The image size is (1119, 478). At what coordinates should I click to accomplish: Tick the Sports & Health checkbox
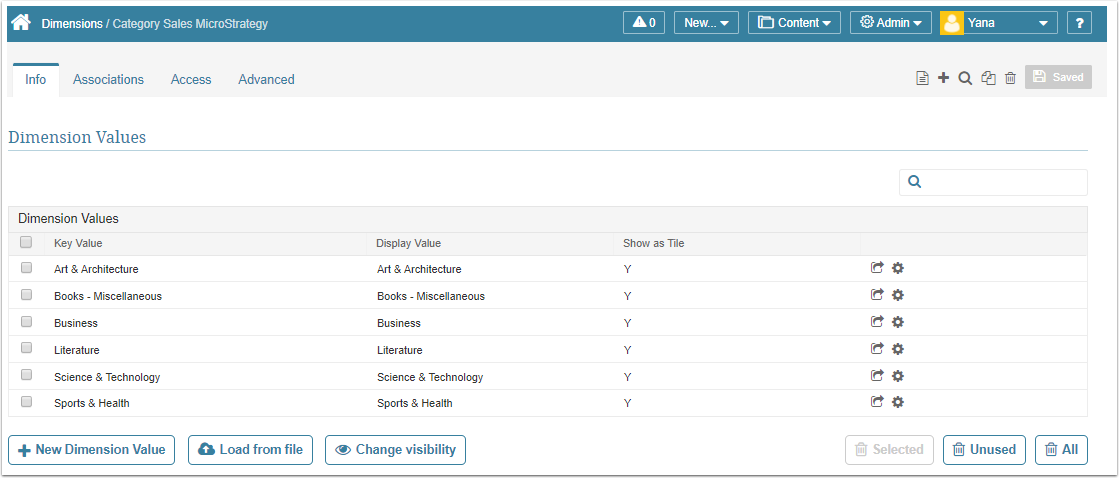click(26, 402)
